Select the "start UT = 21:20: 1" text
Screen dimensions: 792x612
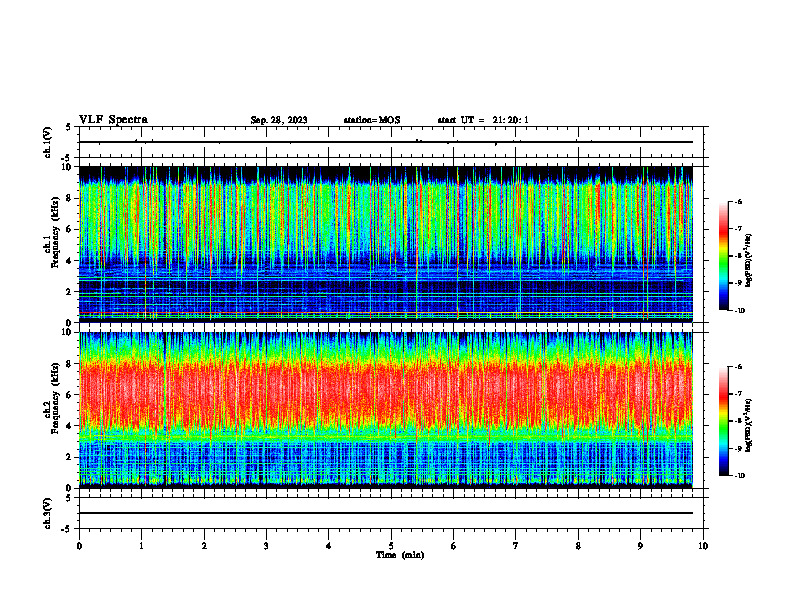[483, 120]
